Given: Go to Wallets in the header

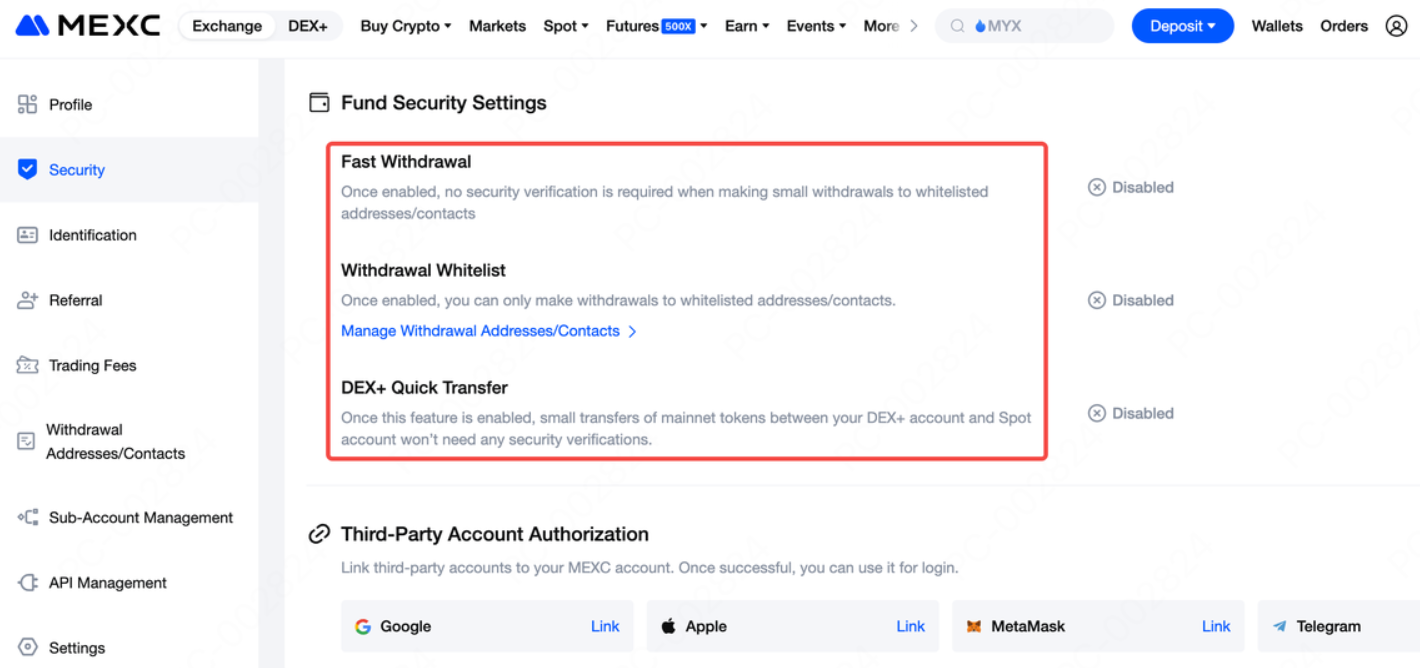Looking at the screenshot, I should tap(1277, 26).
